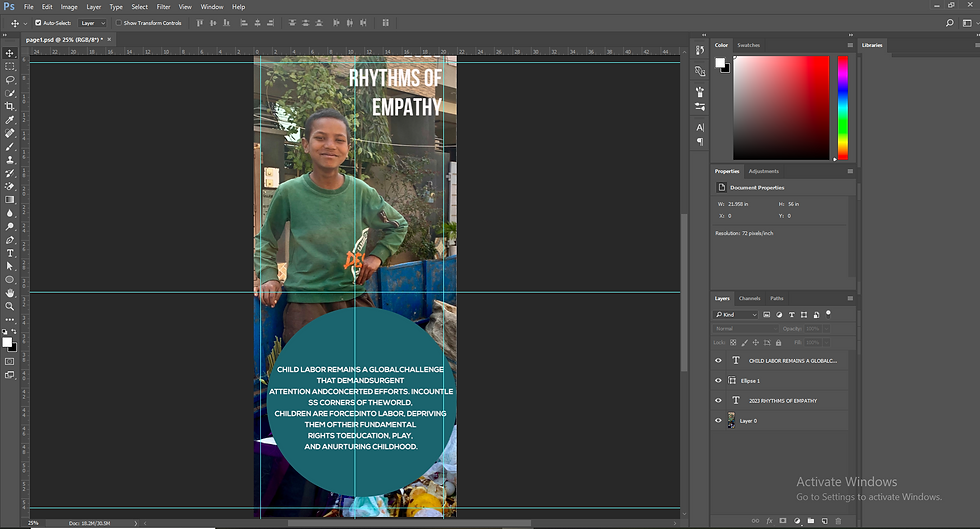Switch to the Channels tab
This screenshot has width=980, height=529.
pyautogui.click(x=749, y=298)
